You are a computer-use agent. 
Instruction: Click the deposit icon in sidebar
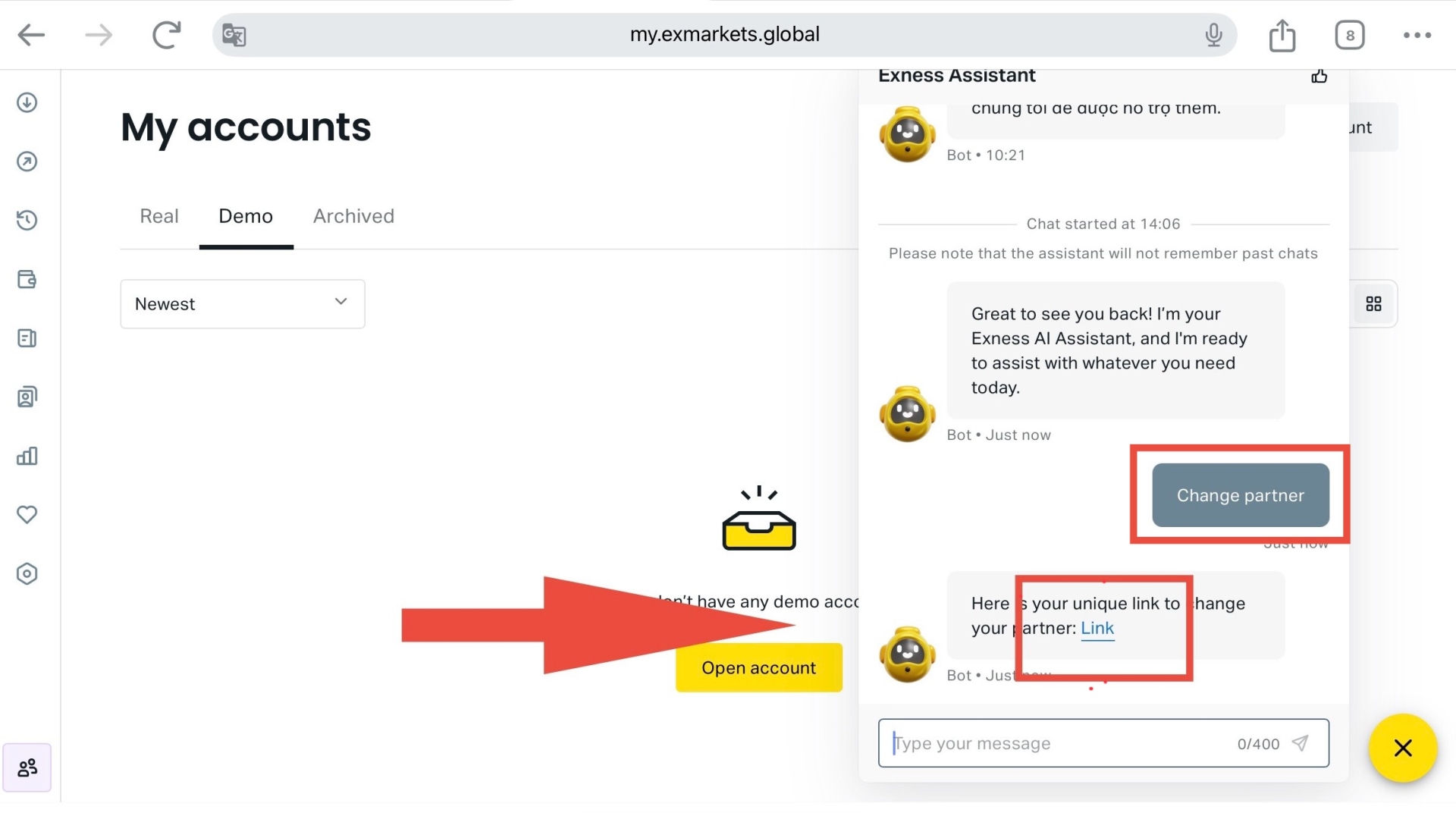[x=27, y=102]
